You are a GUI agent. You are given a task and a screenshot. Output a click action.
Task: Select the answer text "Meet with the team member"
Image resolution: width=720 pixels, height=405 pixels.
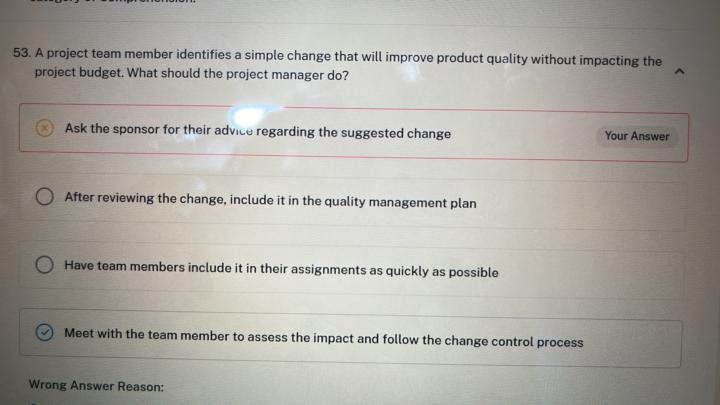[150, 336]
